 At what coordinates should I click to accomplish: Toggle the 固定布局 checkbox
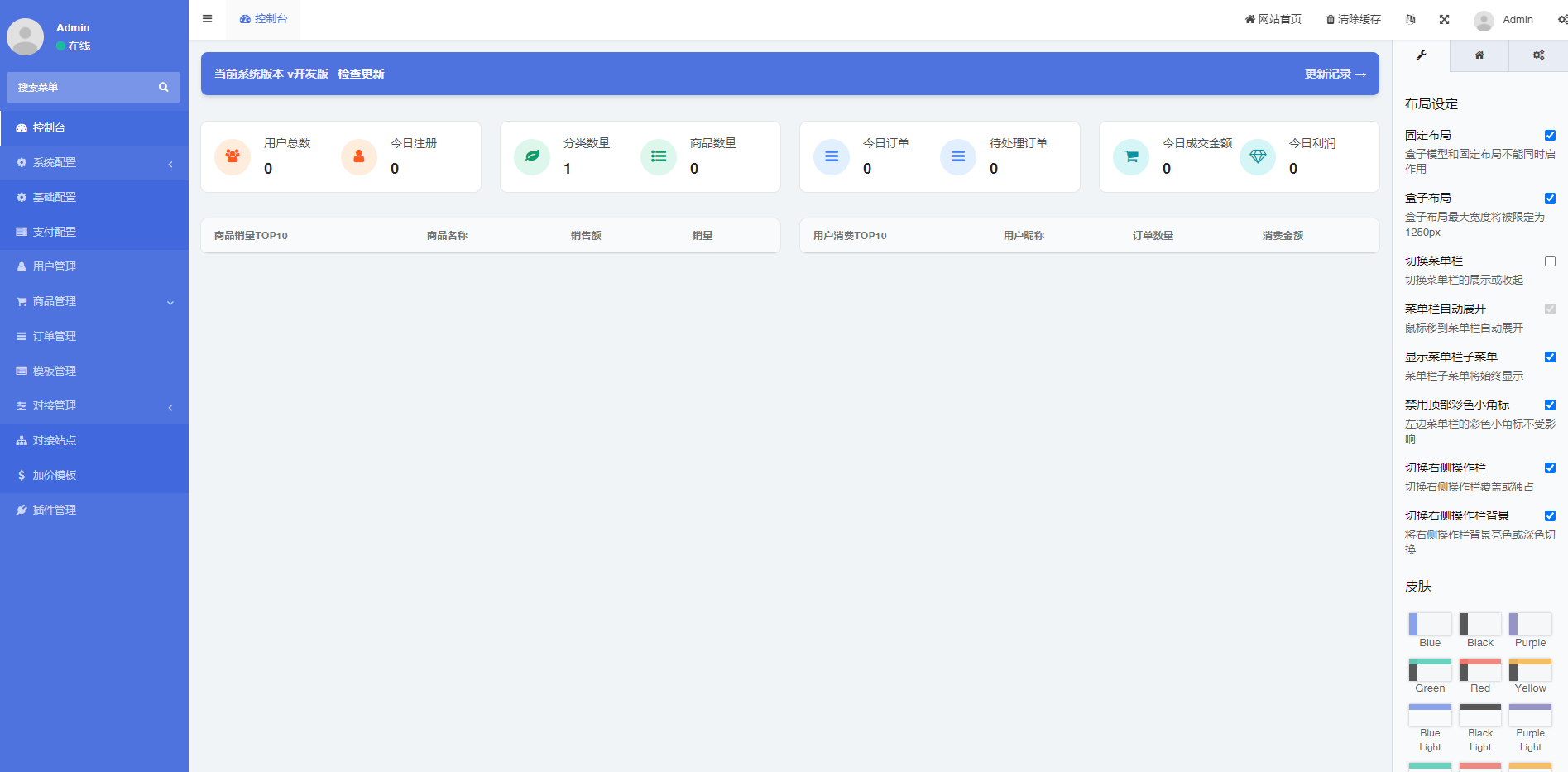(1550, 135)
